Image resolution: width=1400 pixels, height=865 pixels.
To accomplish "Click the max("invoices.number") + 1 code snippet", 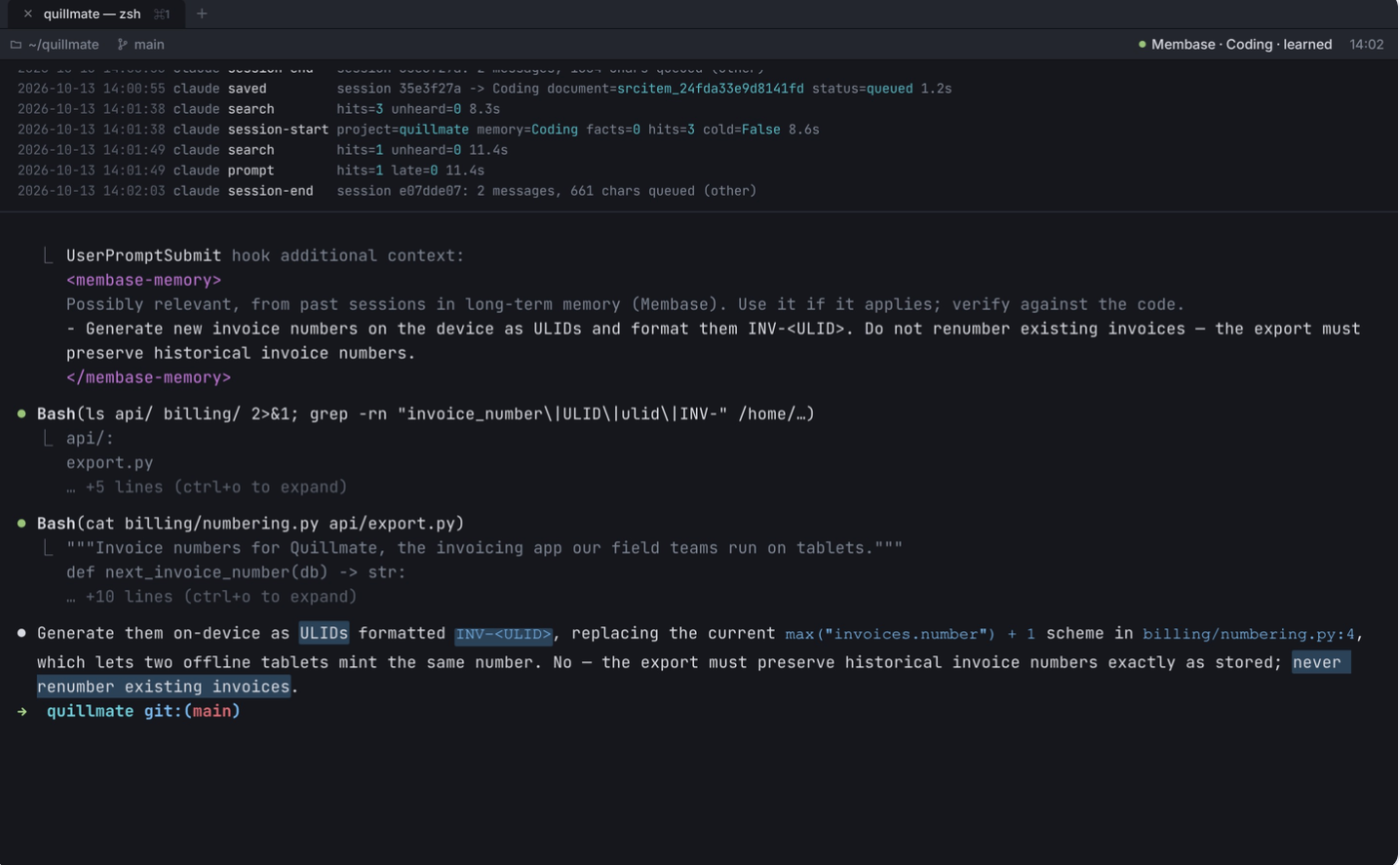I will coord(910,634).
